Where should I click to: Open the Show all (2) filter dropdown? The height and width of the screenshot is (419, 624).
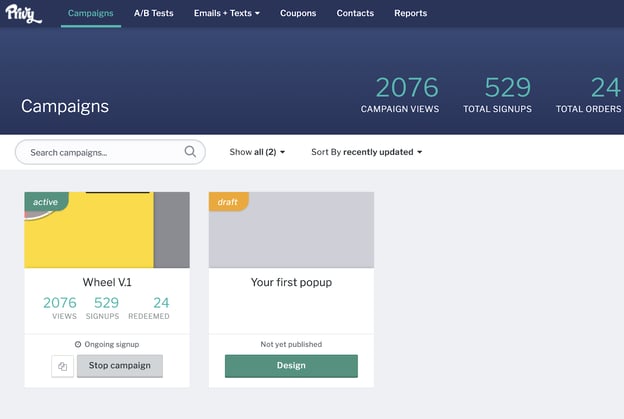pyautogui.click(x=257, y=152)
